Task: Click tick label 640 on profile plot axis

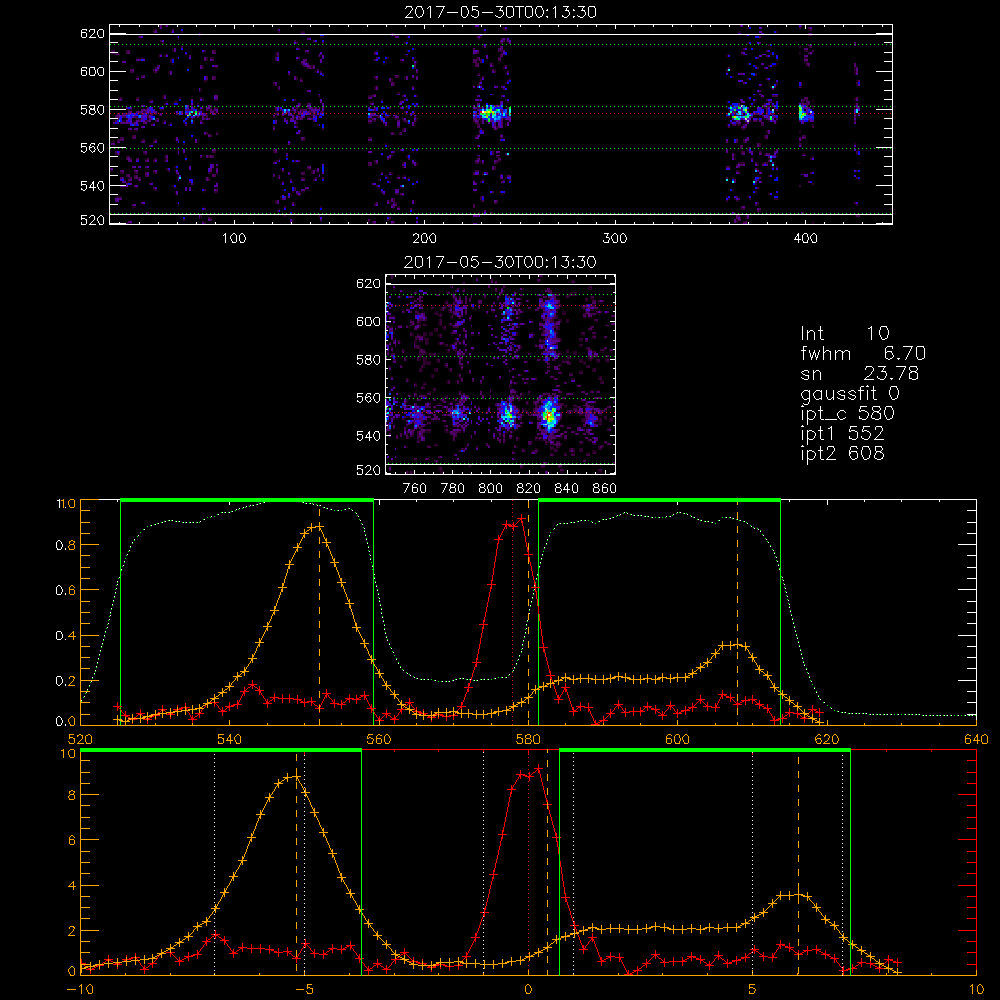Action: tap(976, 739)
